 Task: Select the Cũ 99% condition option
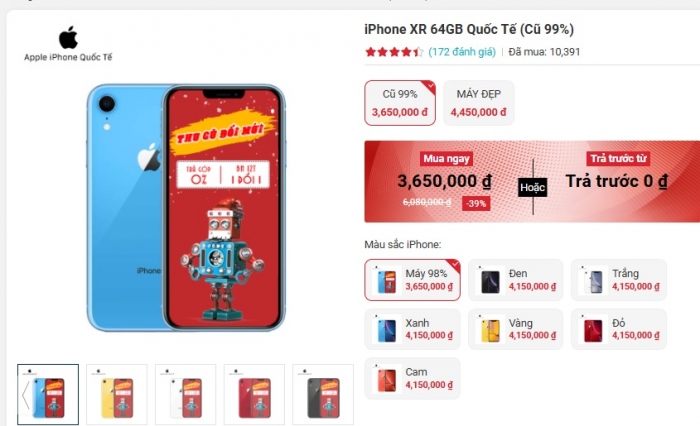pos(400,103)
